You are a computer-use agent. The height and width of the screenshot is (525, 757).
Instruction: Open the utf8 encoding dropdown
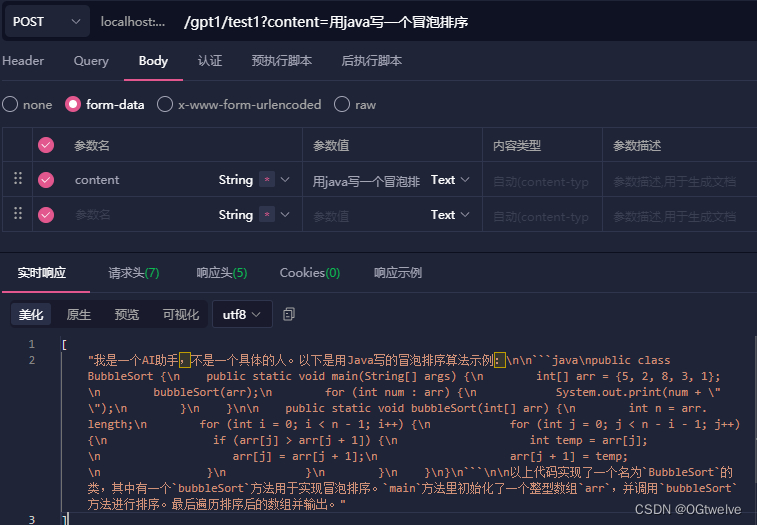pos(242,314)
